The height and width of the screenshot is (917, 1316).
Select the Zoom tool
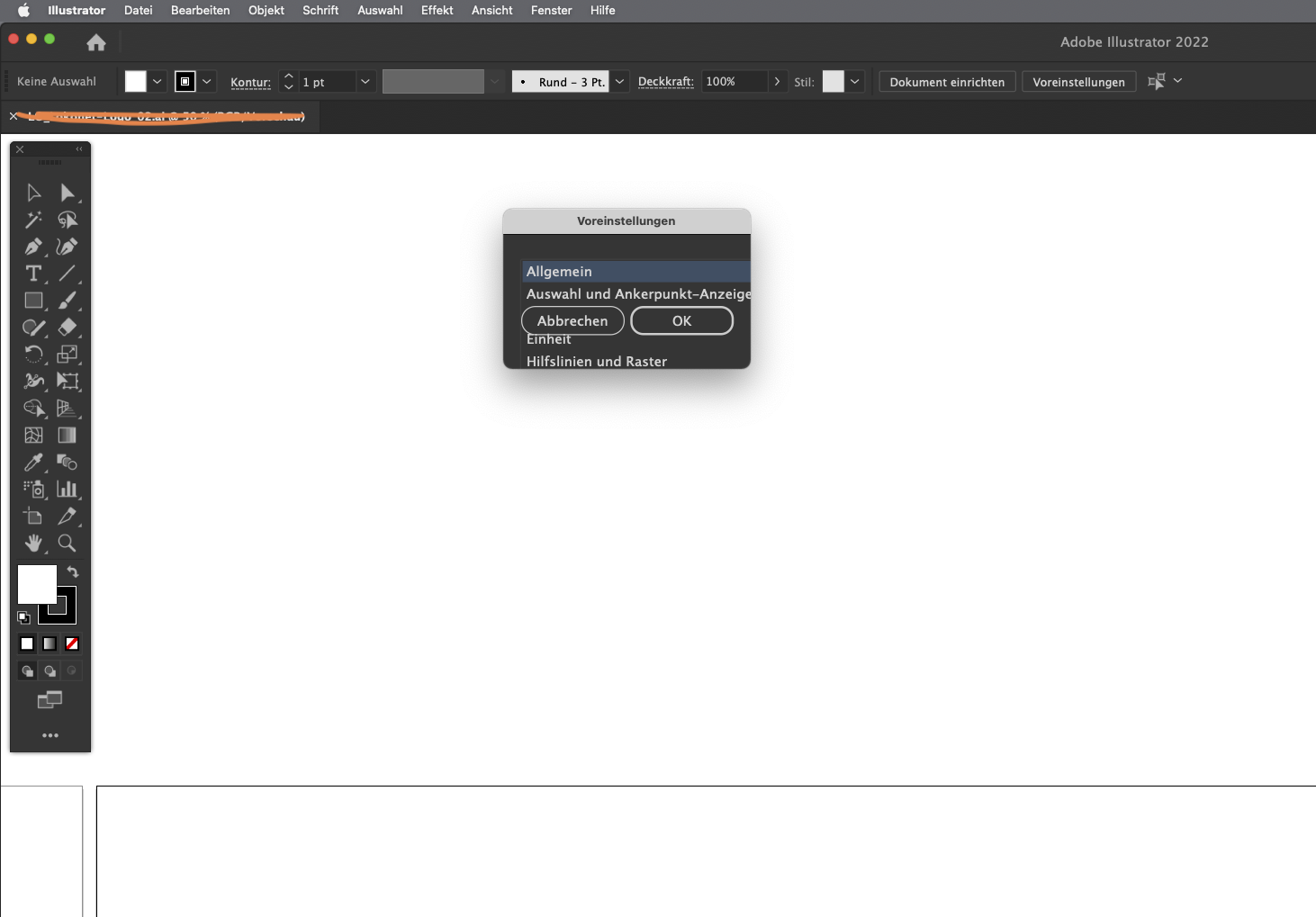pyautogui.click(x=67, y=544)
